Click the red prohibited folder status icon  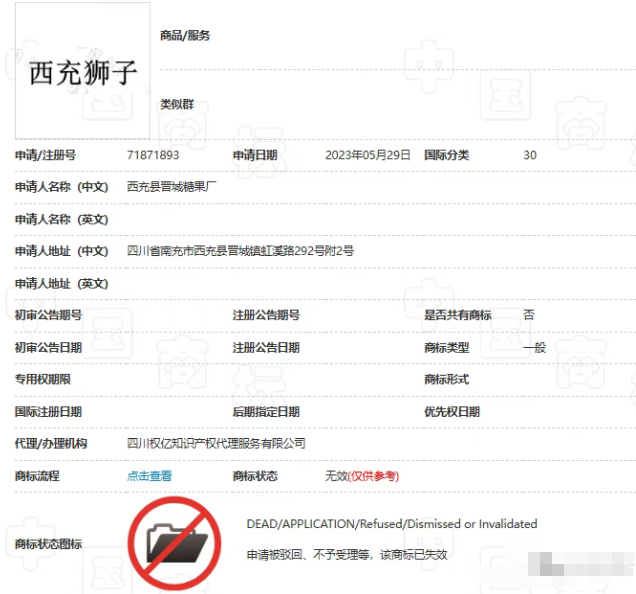tap(174, 543)
